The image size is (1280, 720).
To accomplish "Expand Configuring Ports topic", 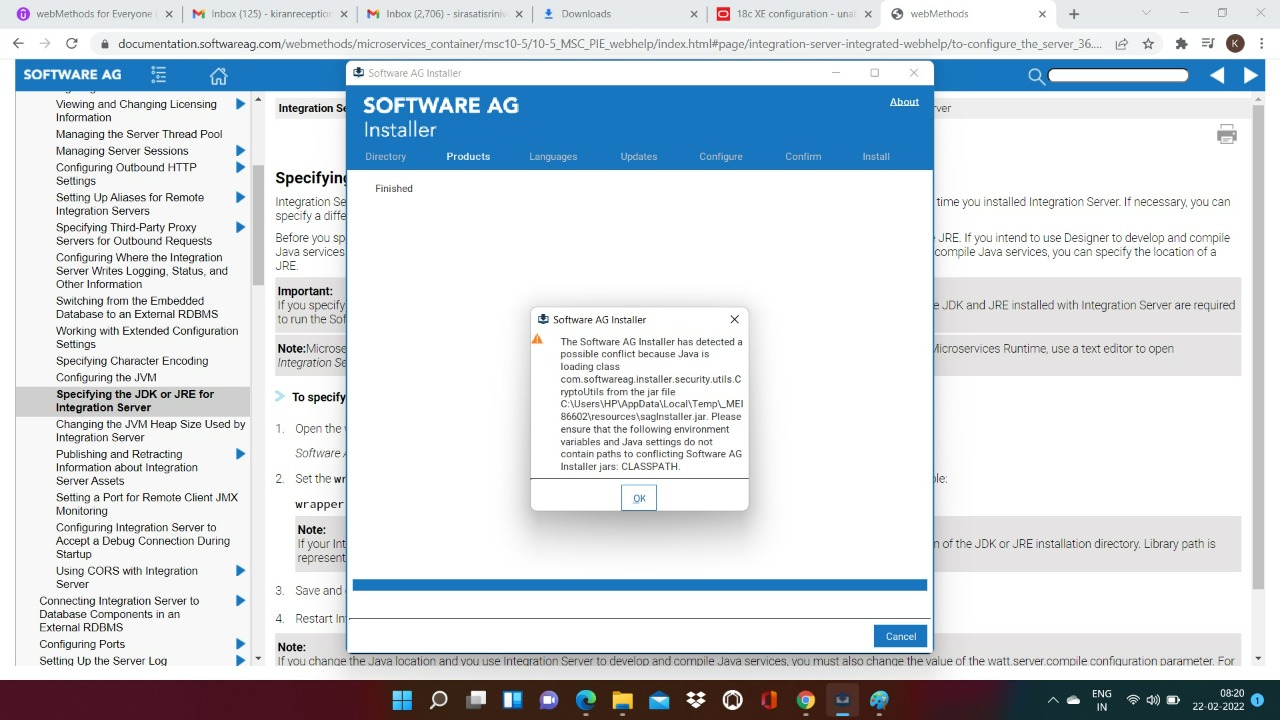I will pyautogui.click(x=240, y=644).
